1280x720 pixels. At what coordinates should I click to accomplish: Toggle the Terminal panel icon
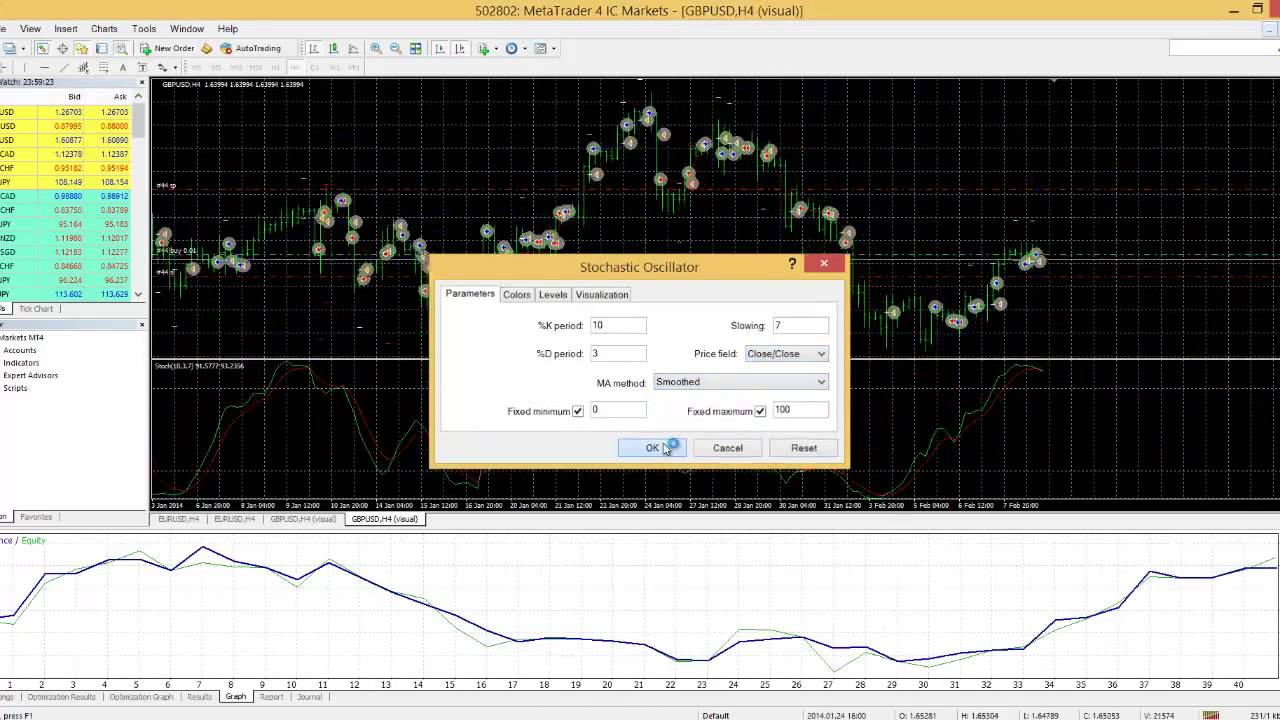[x=102, y=48]
